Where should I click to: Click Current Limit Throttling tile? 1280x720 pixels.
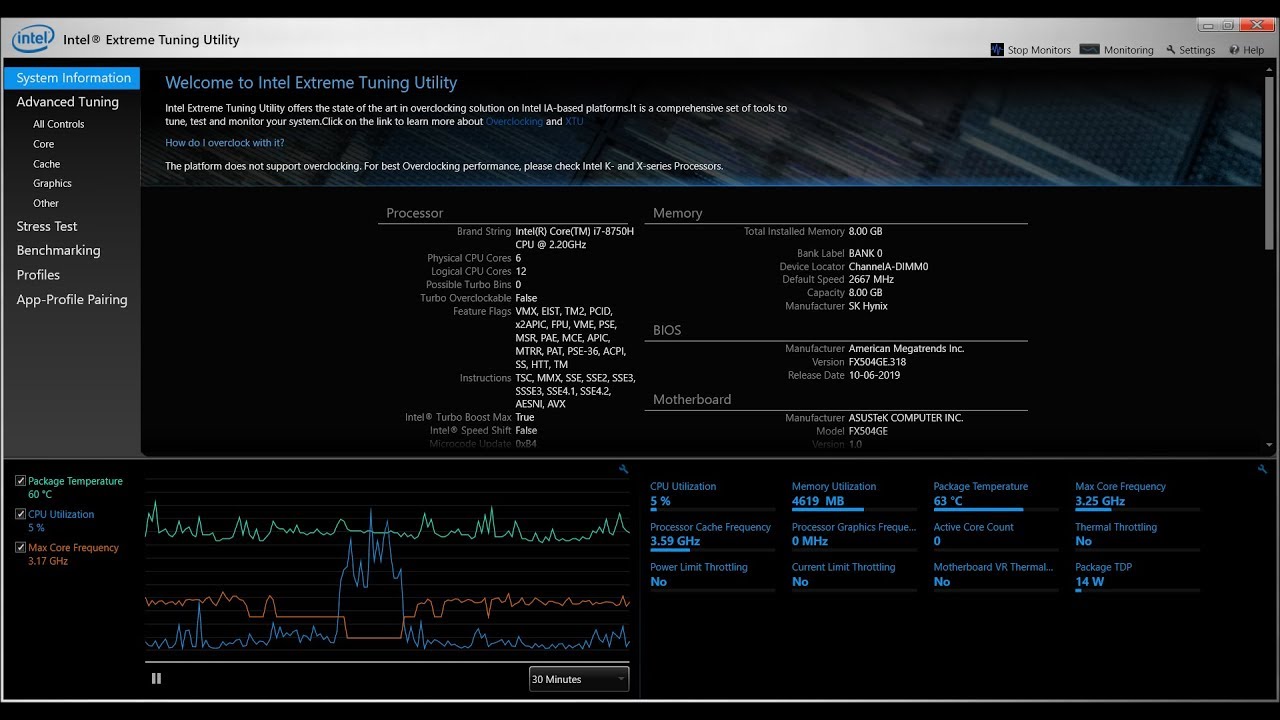click(x=853, y=575)
